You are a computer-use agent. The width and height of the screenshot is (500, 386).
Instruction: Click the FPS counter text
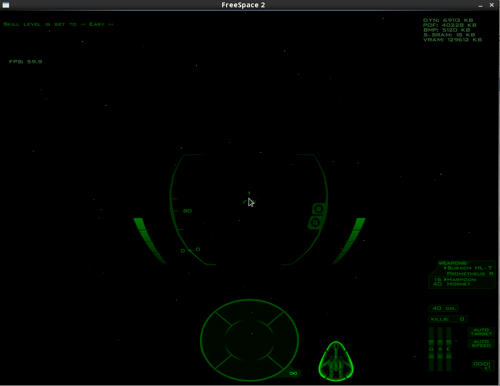tap(26, 62)
